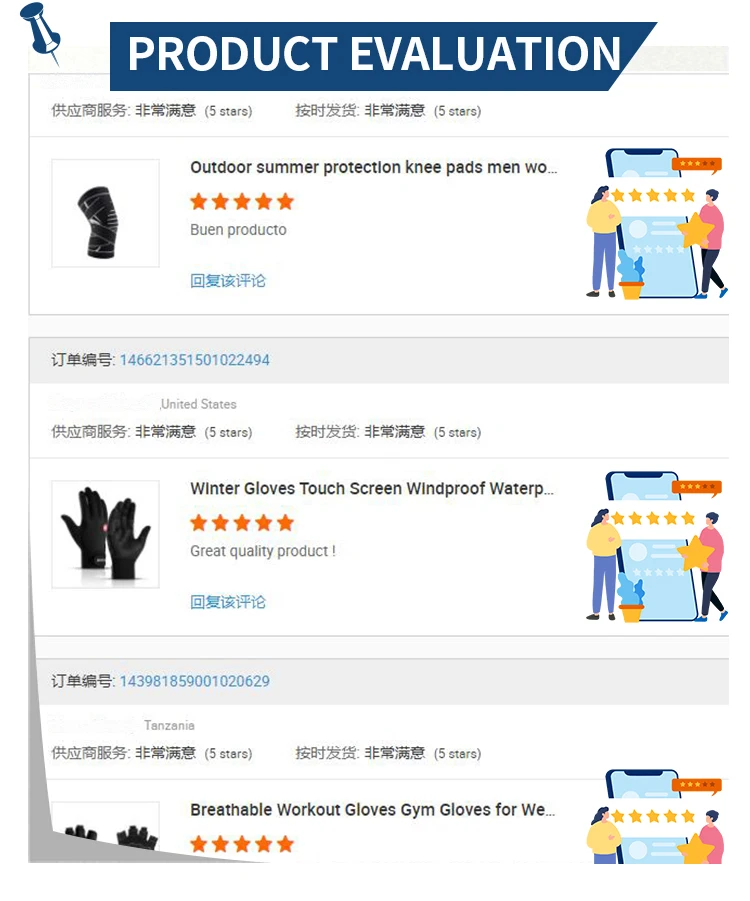
Task: Click the Winter Gloves five-star rating
Action: [x=242, y=523]
